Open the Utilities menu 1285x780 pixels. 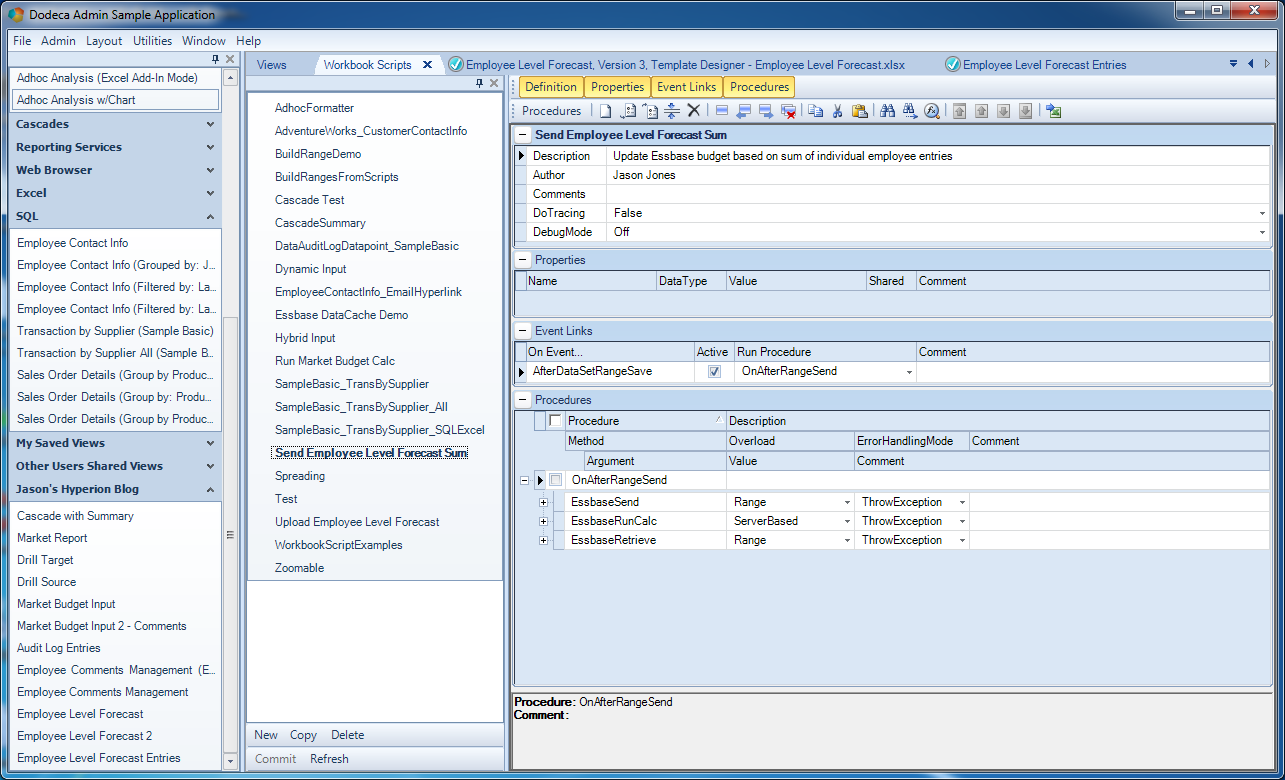(153, 41)
